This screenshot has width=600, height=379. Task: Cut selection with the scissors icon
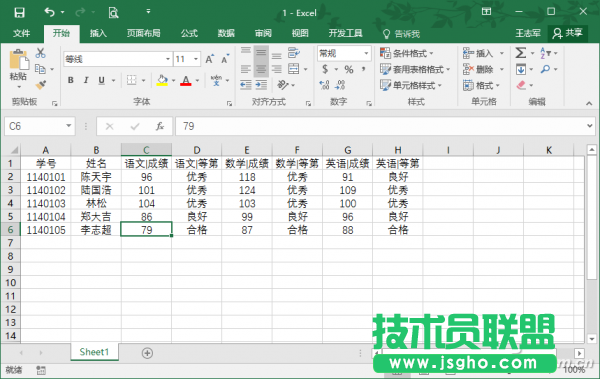pos(40,53)
